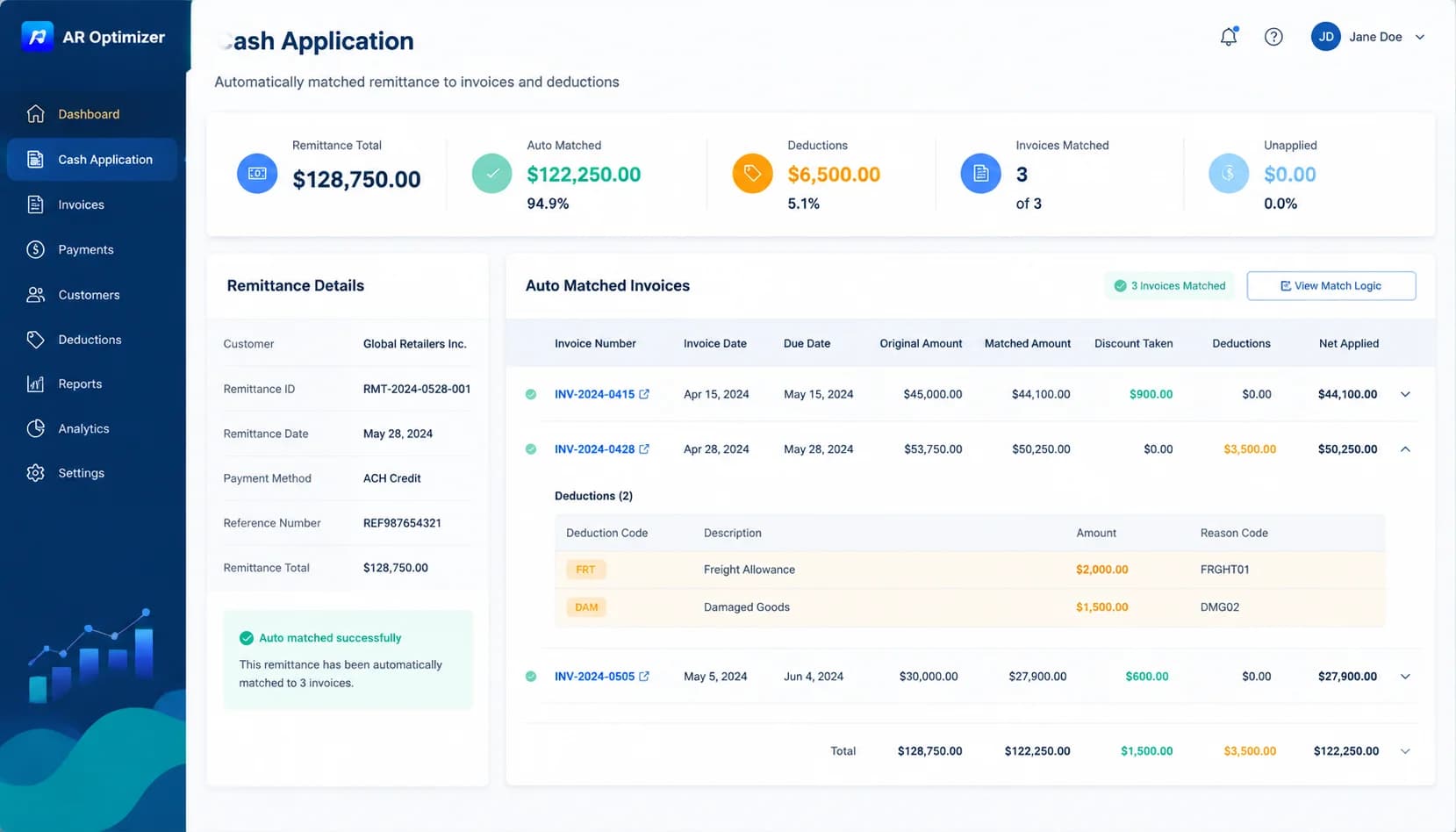Image resolution: width=1456 pixels, height=832 pixels.
Task: Expand the Jane Doe account menu chevron
Action: 1420,37
